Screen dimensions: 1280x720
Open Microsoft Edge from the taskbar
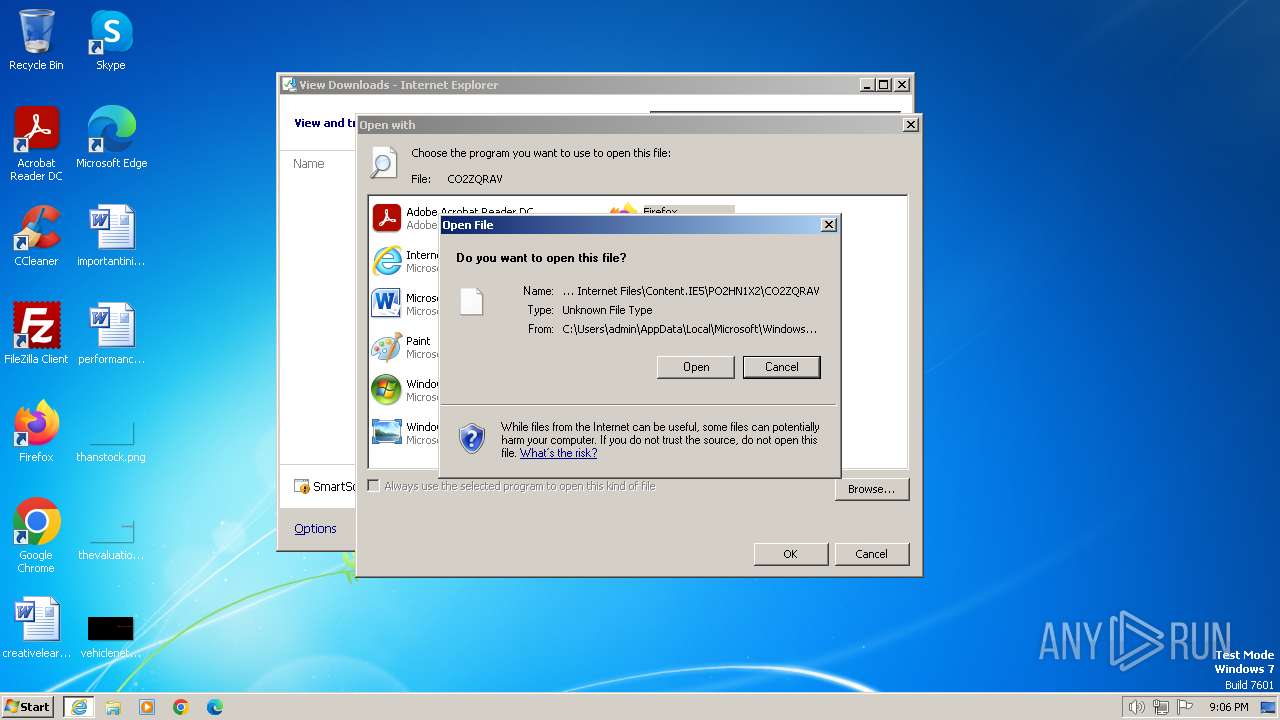(x=215, y=707)
